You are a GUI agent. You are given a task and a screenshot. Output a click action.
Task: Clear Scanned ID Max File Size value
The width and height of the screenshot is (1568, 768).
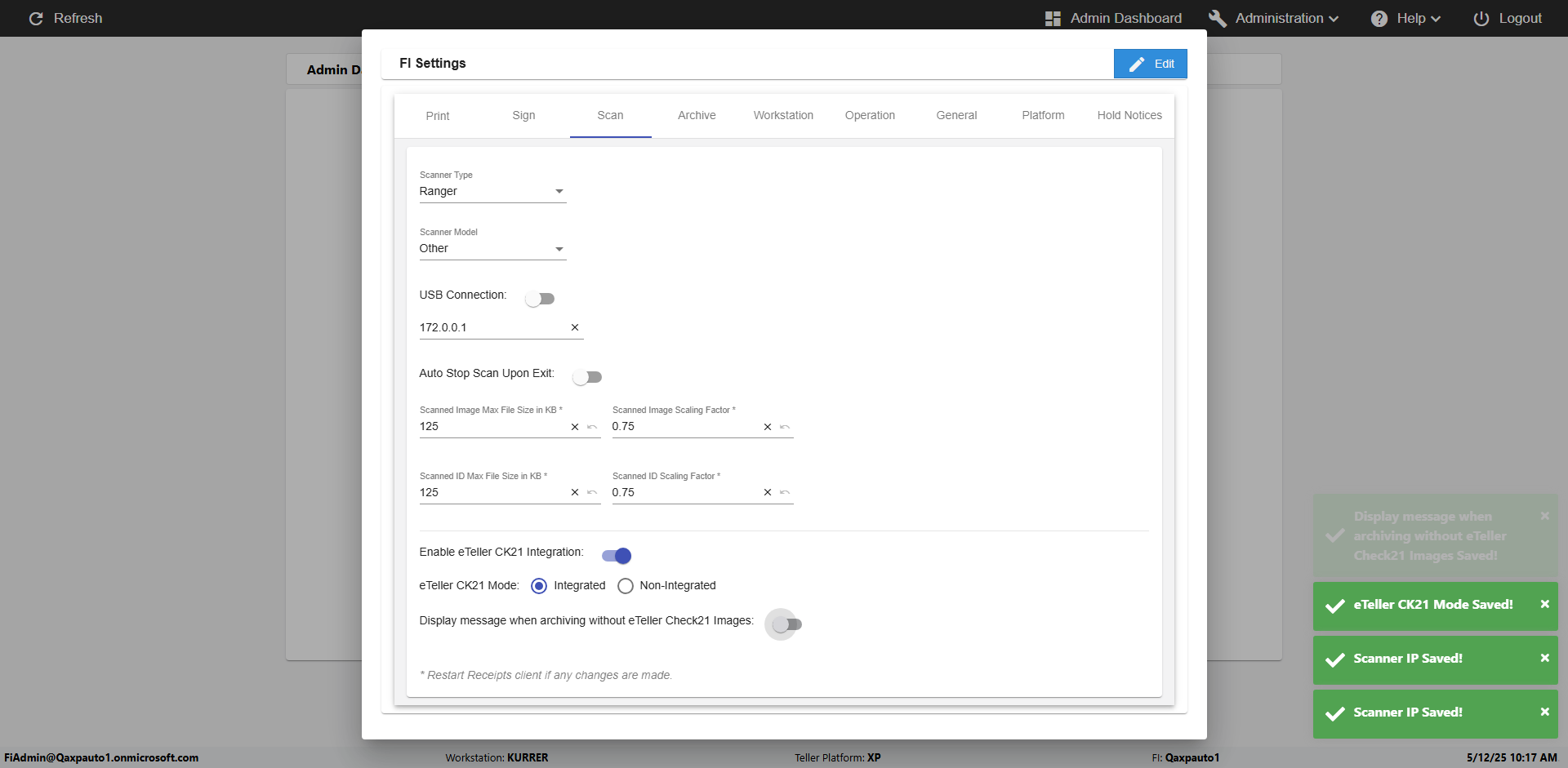click(575, 492)
